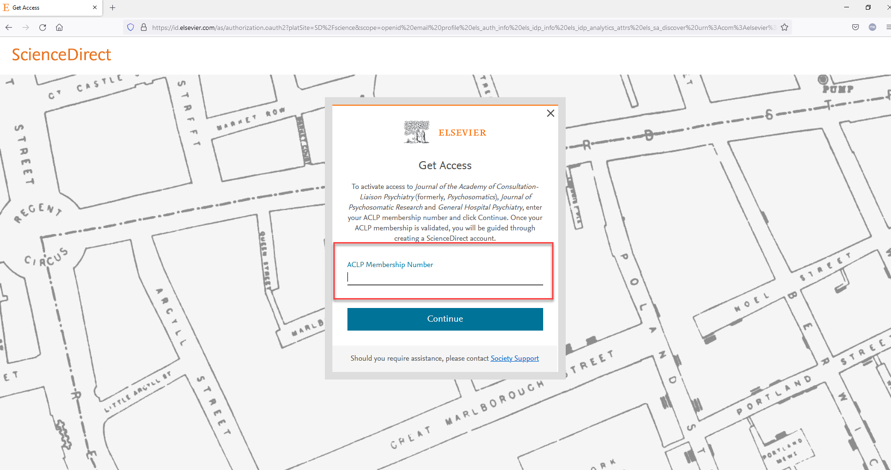Open the browser hamburger menu

[888, 27]
